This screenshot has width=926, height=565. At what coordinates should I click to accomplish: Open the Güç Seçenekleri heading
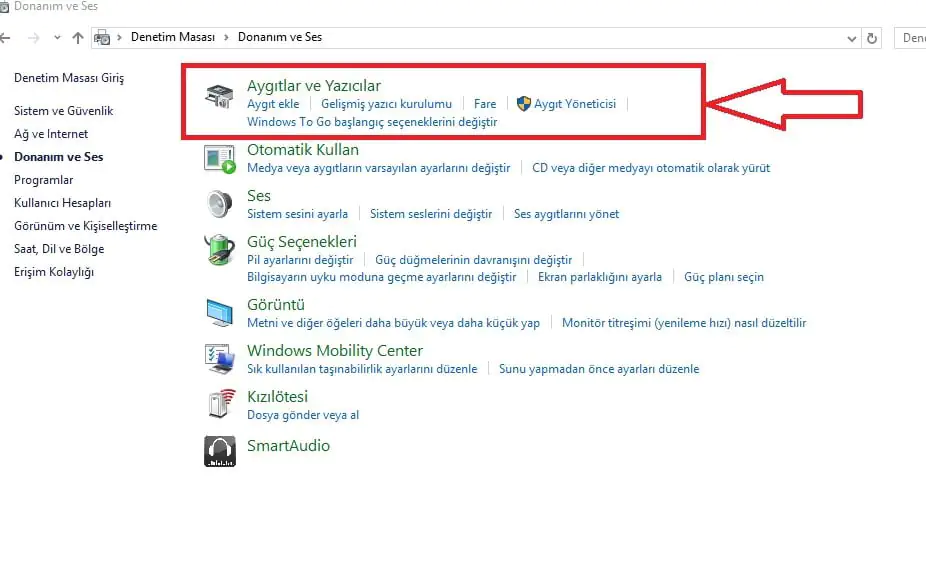click(302, 241)
